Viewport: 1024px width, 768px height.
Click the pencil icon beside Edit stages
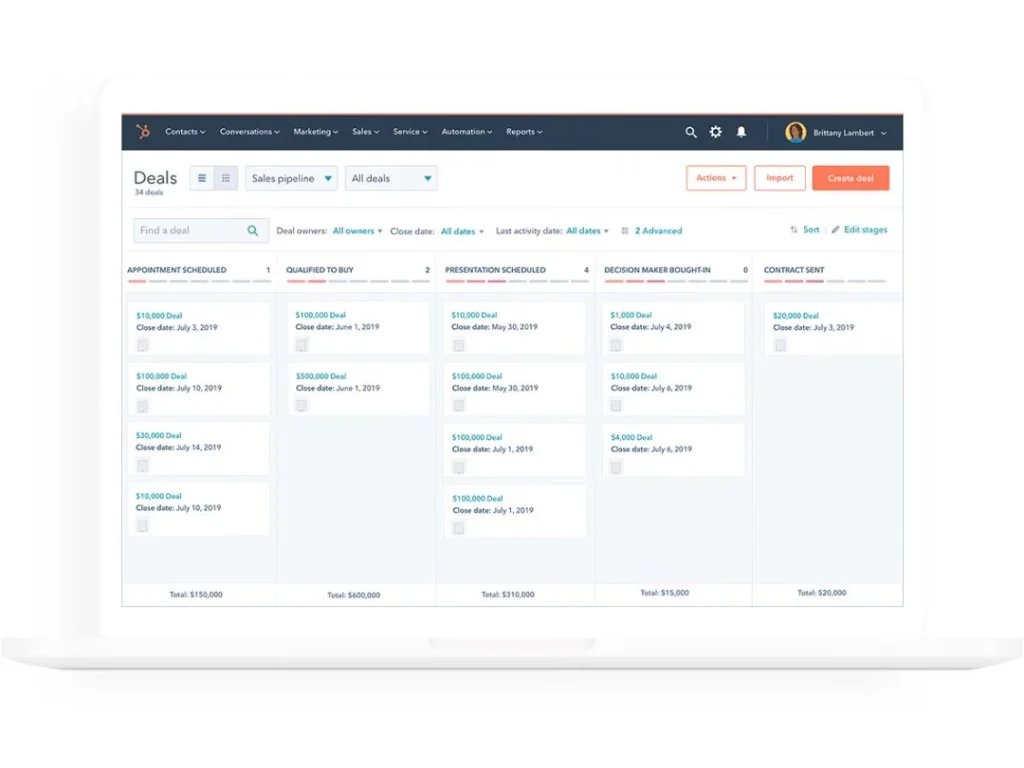tap(834, 230)
